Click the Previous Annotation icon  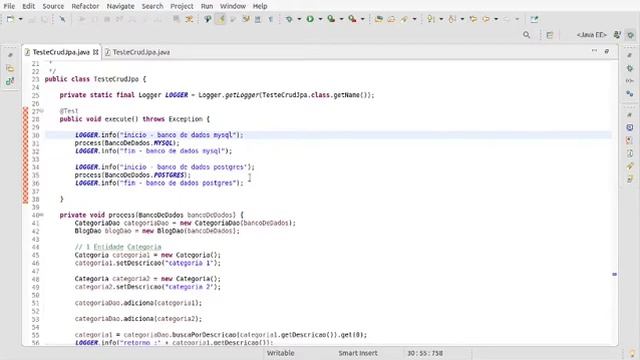pyautogui.click(x=452, y=19)
